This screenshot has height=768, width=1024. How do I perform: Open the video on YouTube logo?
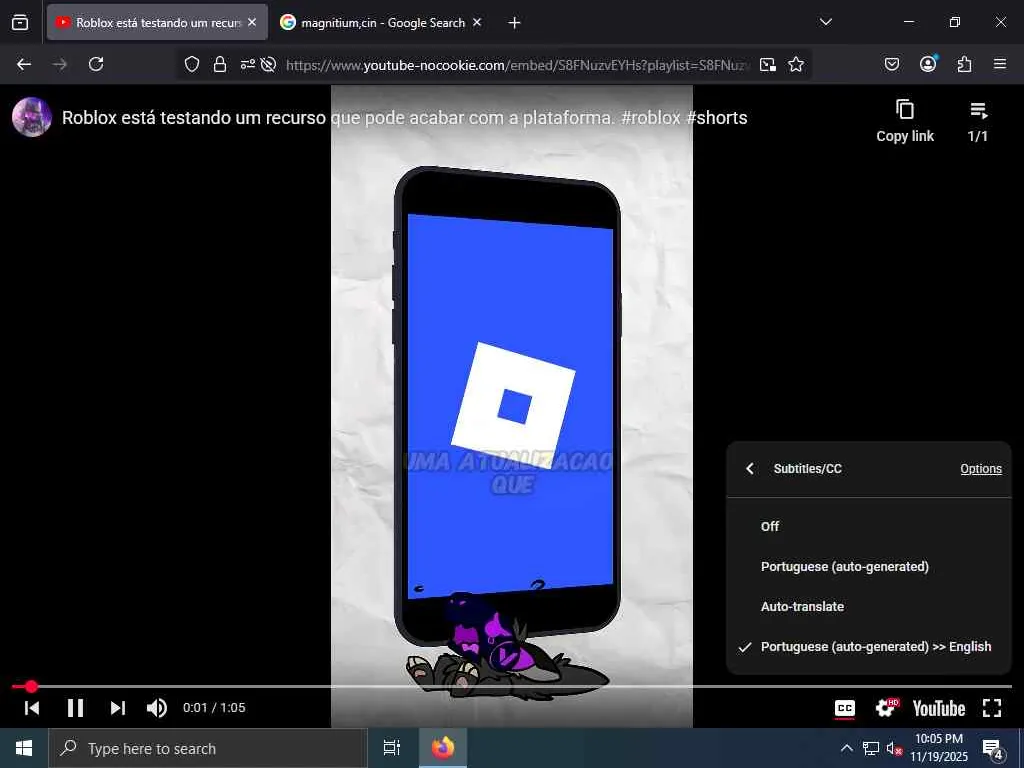938,709
